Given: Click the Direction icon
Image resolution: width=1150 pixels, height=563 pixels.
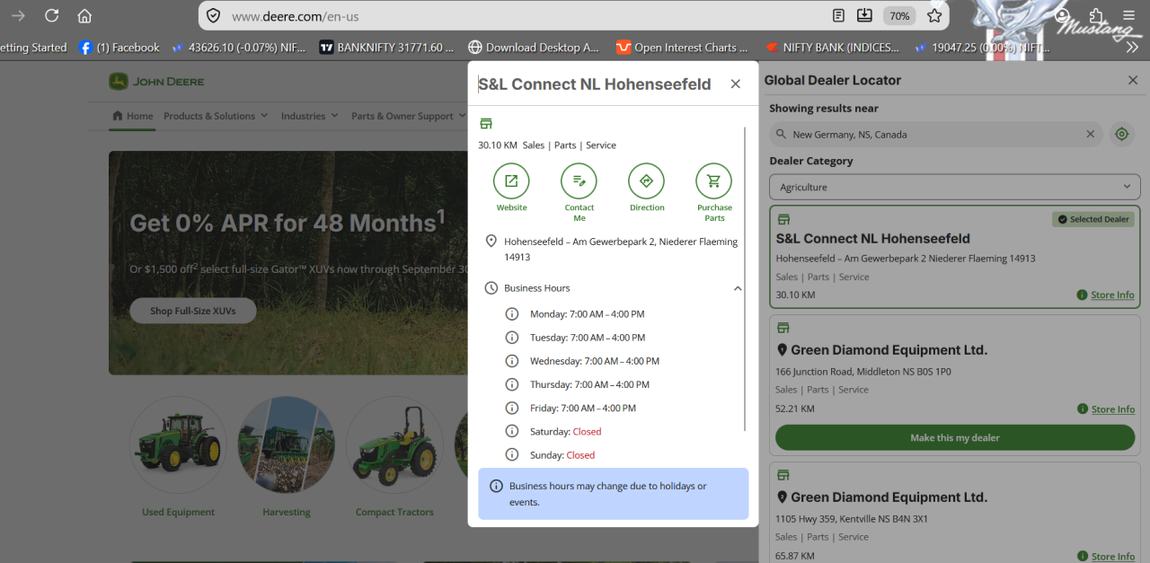Looking at the screenshot, I should pyautogui.click(x=646, y=181).
